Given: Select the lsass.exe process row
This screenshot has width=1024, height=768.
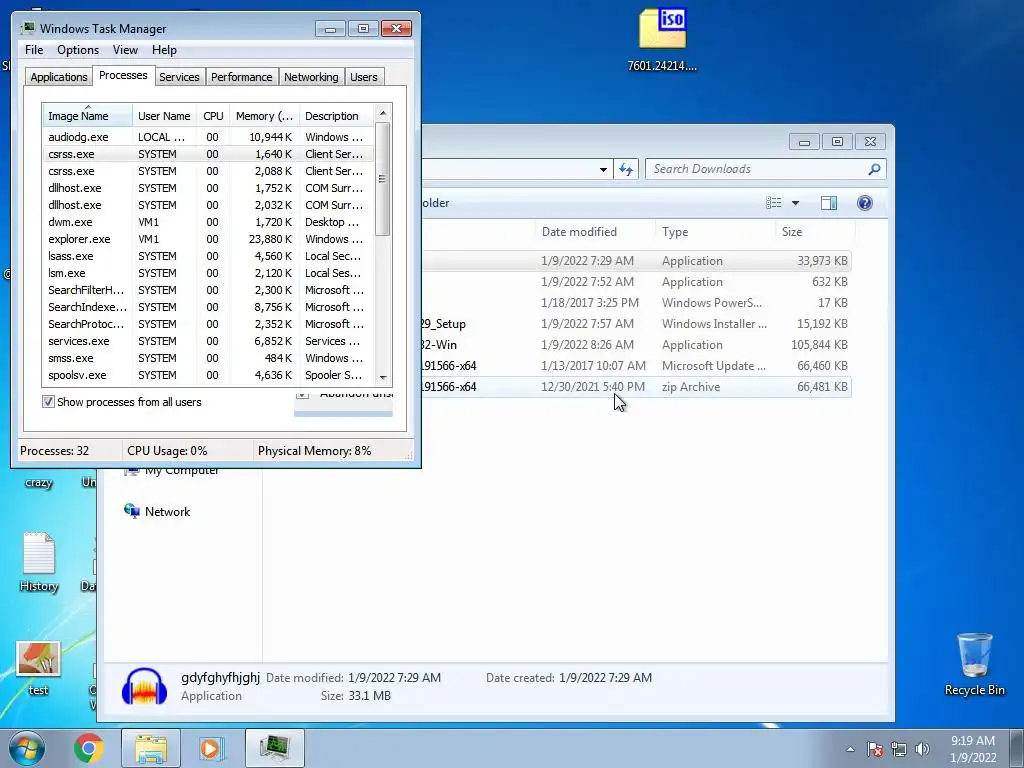Looking at the screenshot, I should coord(208,256).
